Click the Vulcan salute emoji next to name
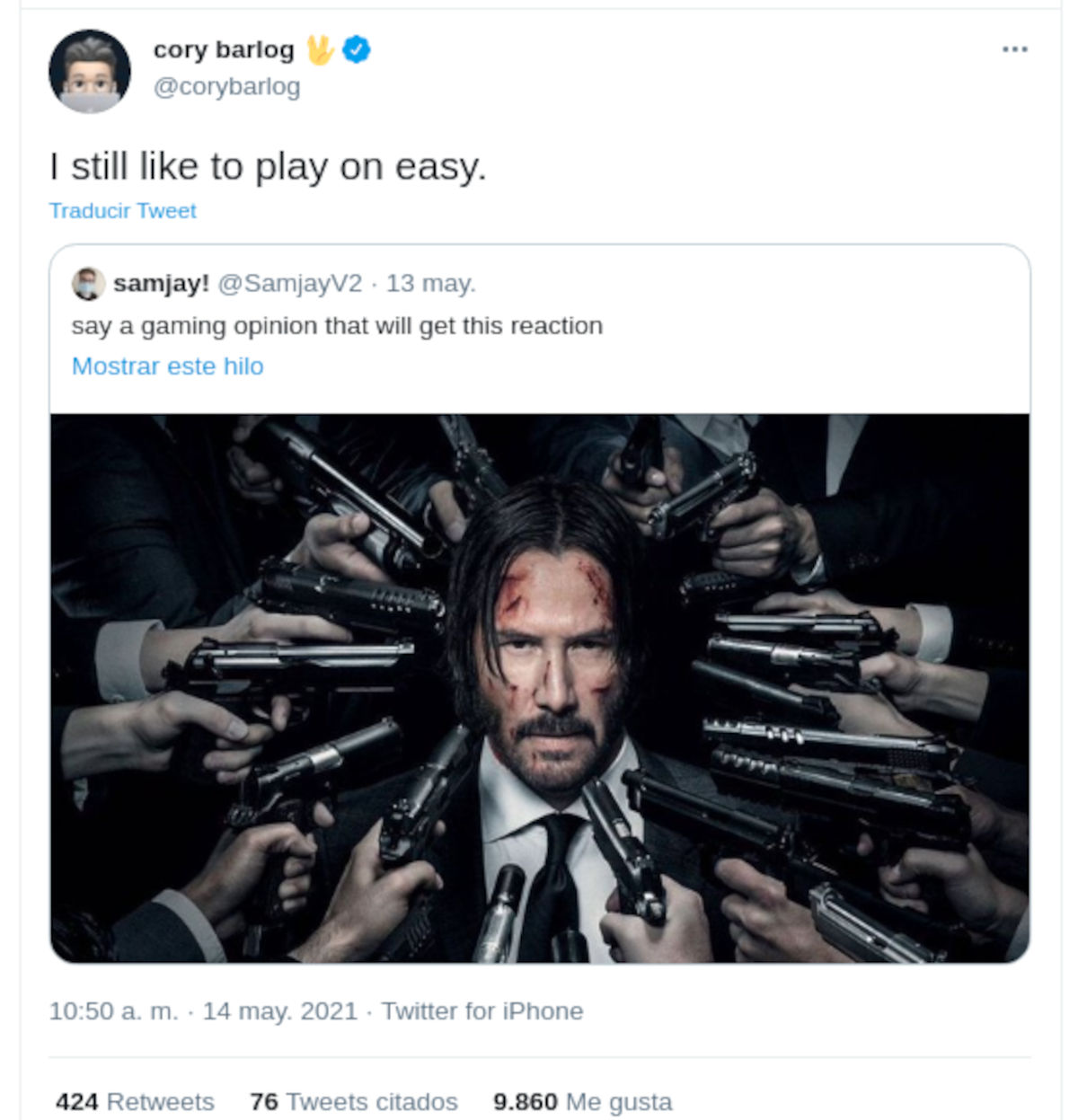Screen dimensions: 1078x1120 pyautogui.click(x=319, y=50)
